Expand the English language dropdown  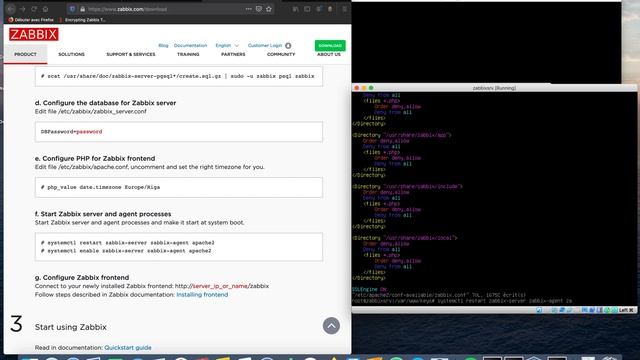point(227,45)
